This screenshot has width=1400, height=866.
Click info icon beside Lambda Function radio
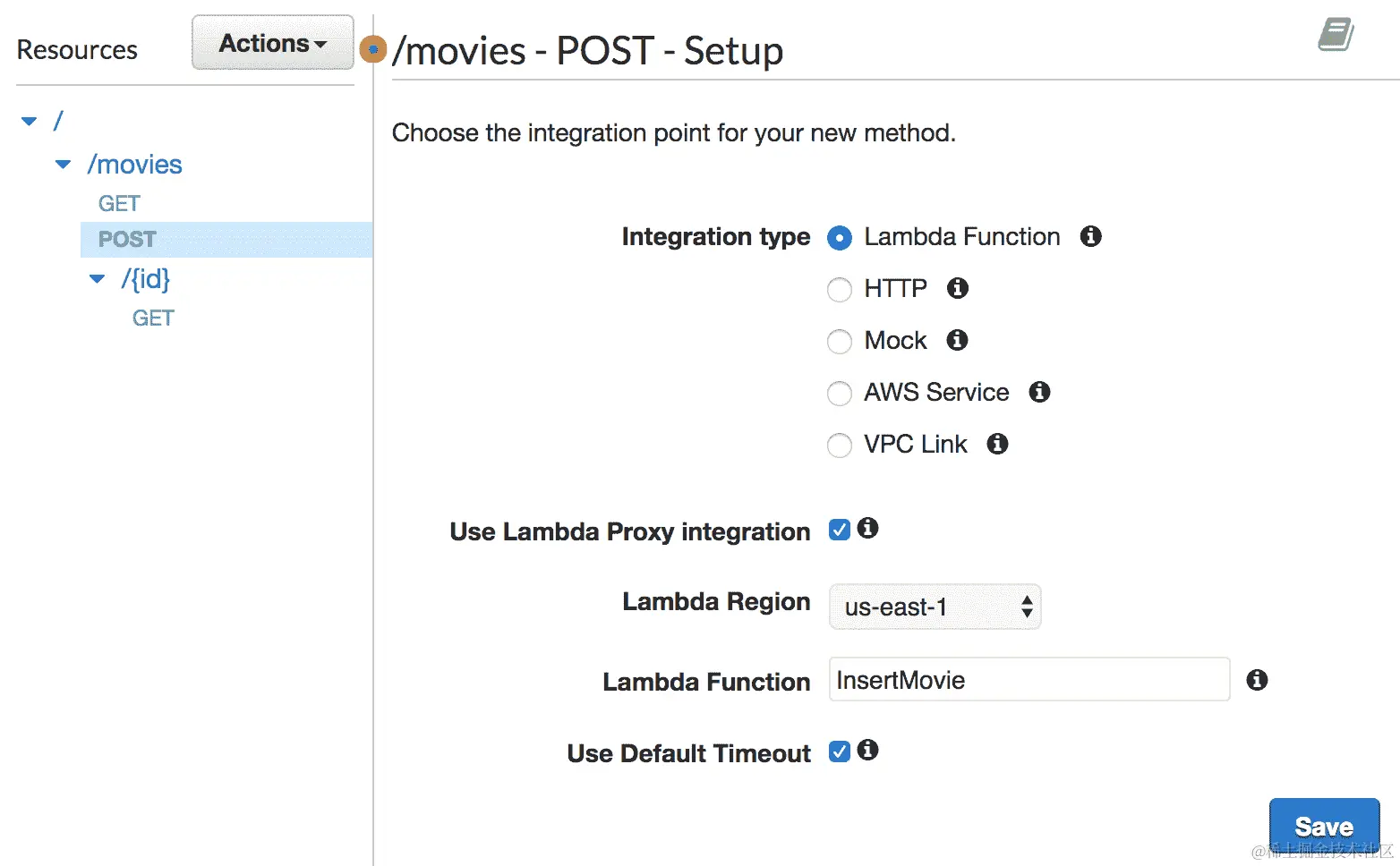pos(1090,236)
